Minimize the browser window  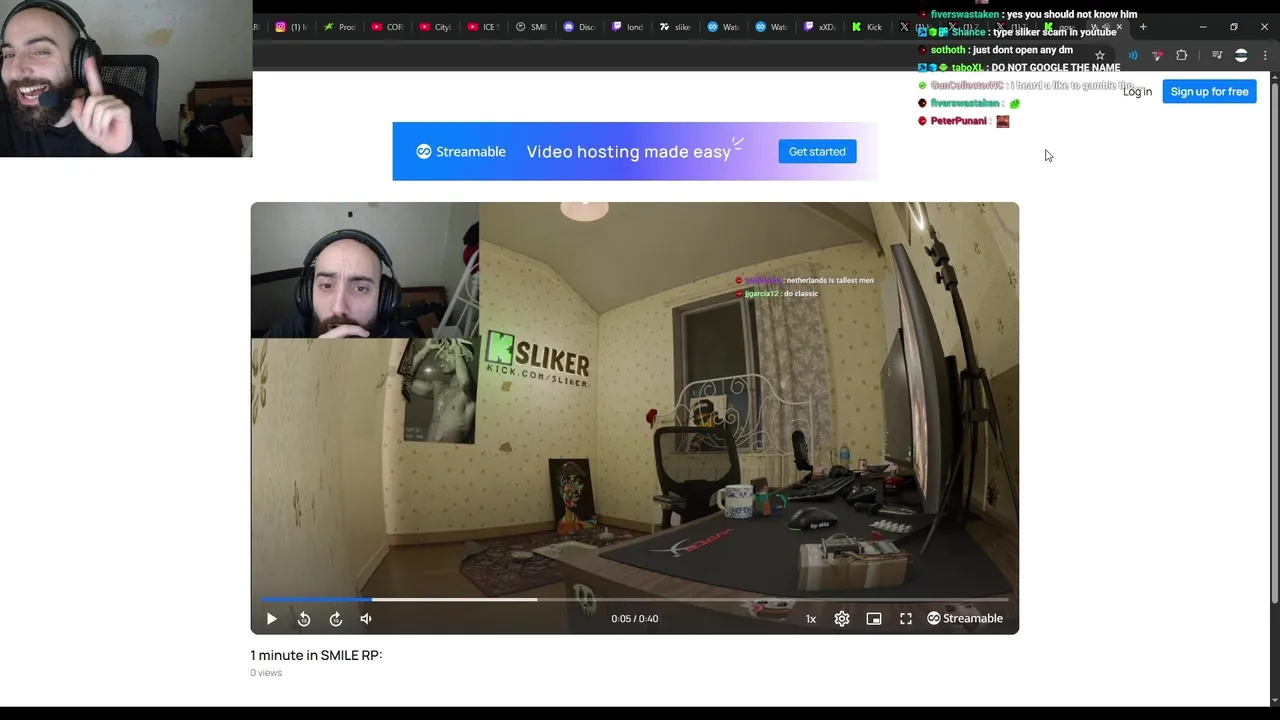1203,27
